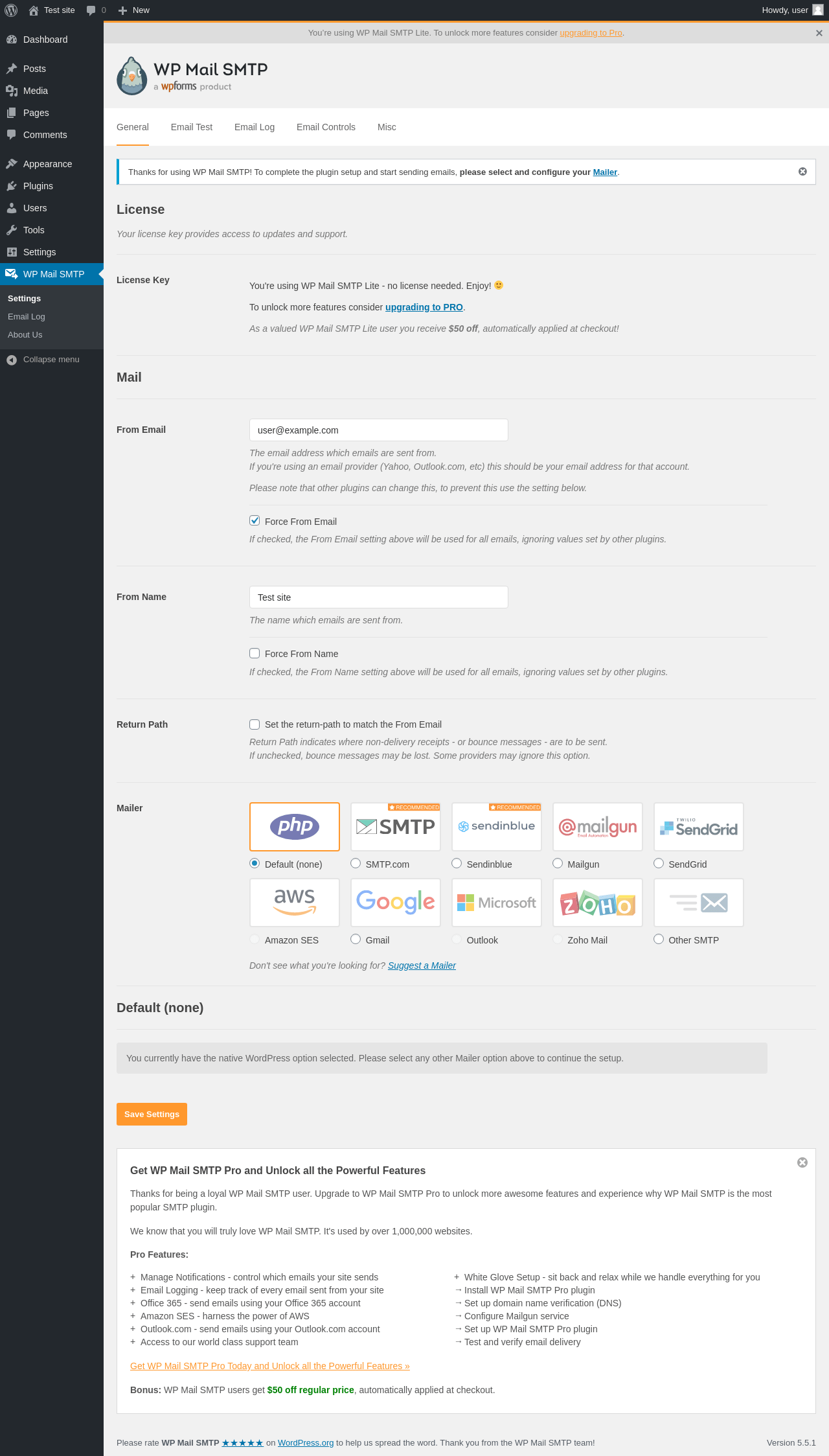Screen dimensions: 829x1456
Task: Check the return-path match checkbox
Action: (255, 724)
